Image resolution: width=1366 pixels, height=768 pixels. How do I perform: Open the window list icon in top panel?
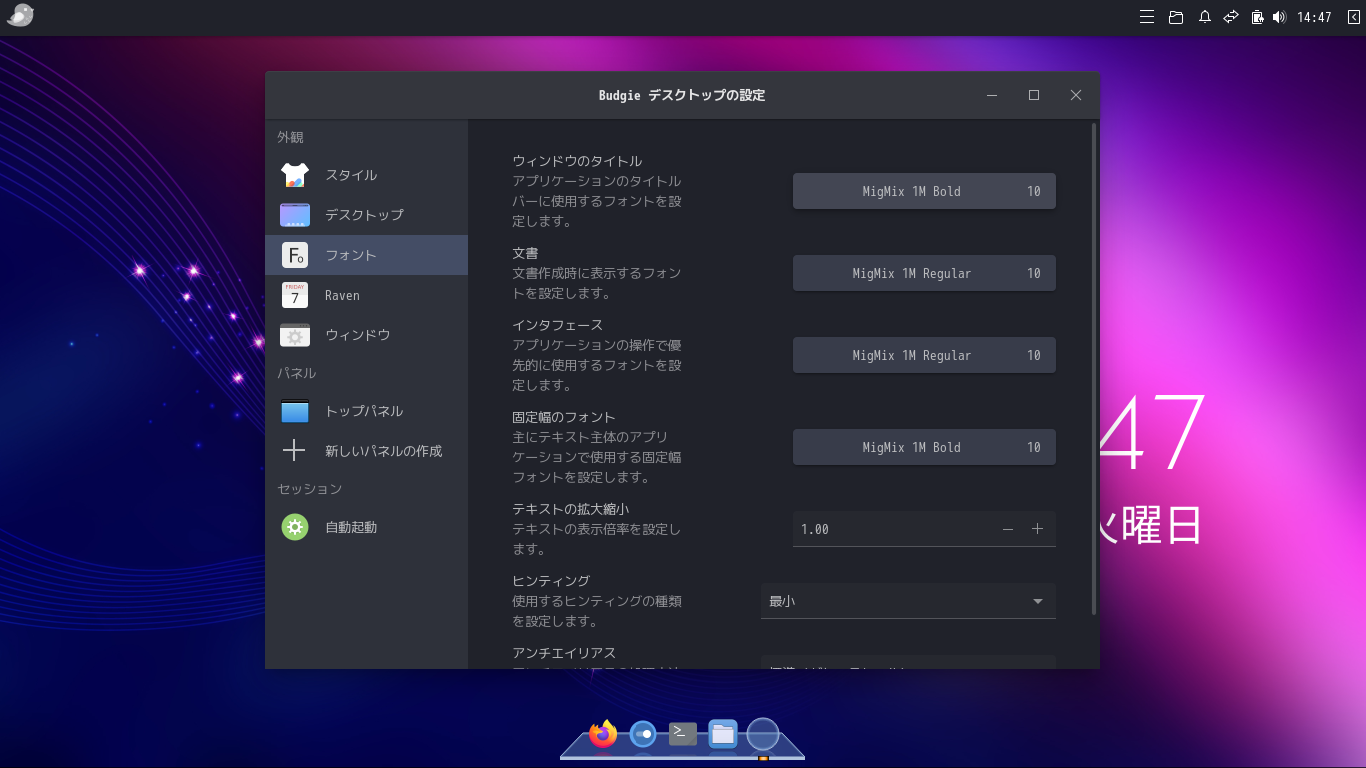pos(1175,17)
